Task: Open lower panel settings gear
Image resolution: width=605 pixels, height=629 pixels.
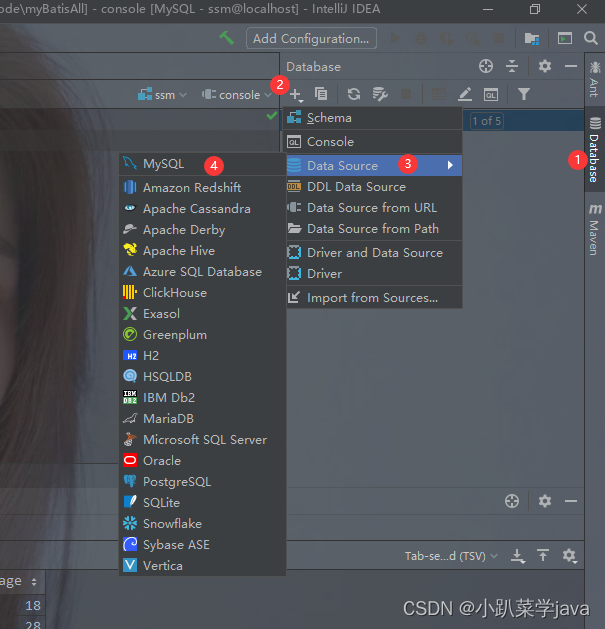Action: tap(544, 501)
